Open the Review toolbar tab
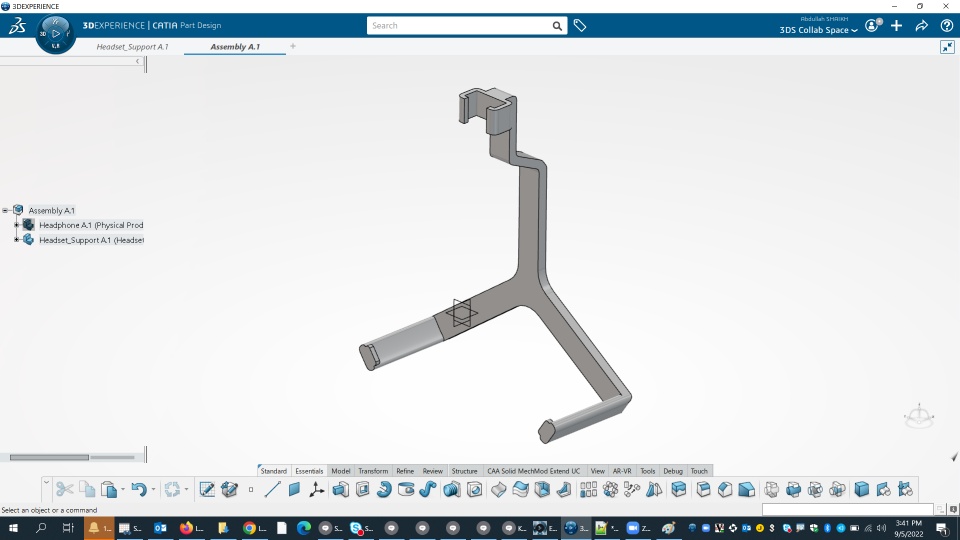The height and width of the screenshot is (540, 960). (432, 471)
